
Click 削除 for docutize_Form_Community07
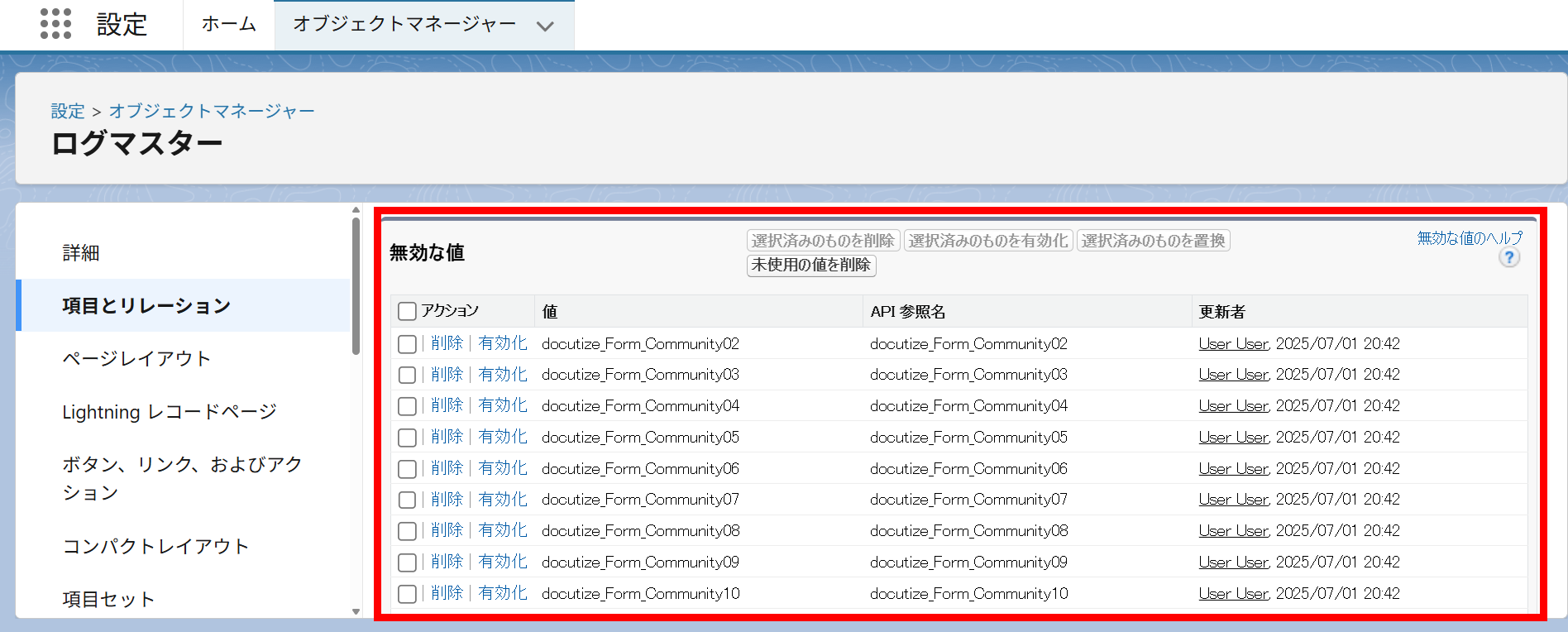447,500
